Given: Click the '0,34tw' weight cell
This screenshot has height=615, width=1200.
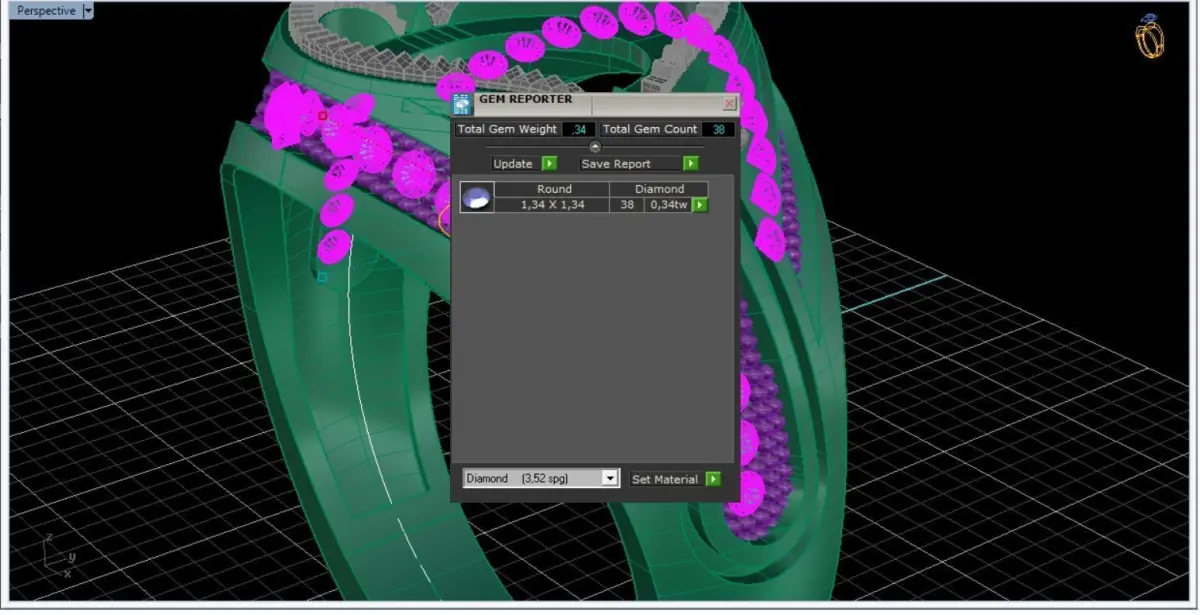Looking at the screenshot, I should (668, 205).
